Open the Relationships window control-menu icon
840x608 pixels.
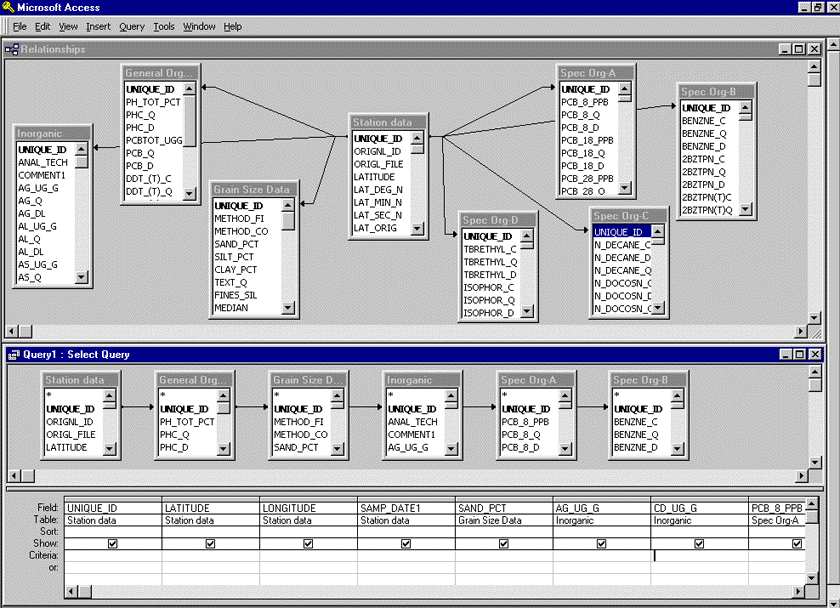pos(10,48)
